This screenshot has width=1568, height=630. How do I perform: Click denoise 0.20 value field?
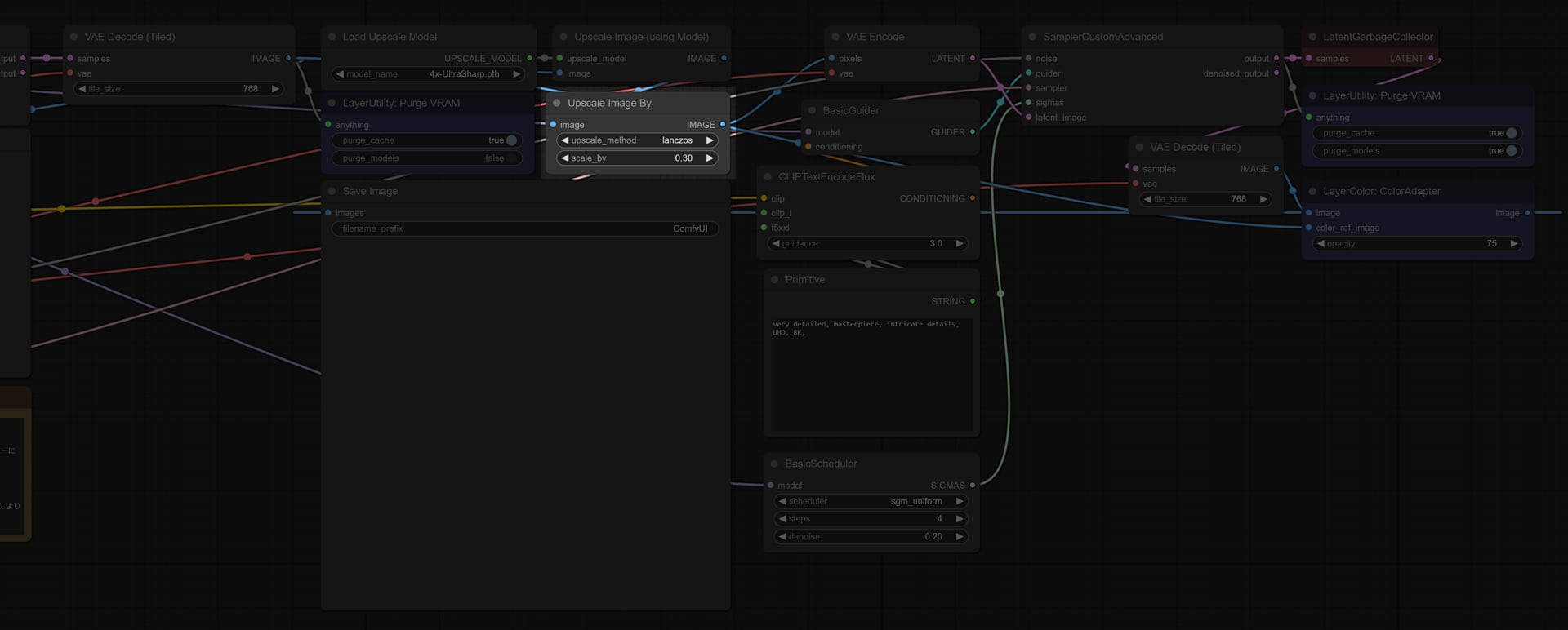coord(871,537)
